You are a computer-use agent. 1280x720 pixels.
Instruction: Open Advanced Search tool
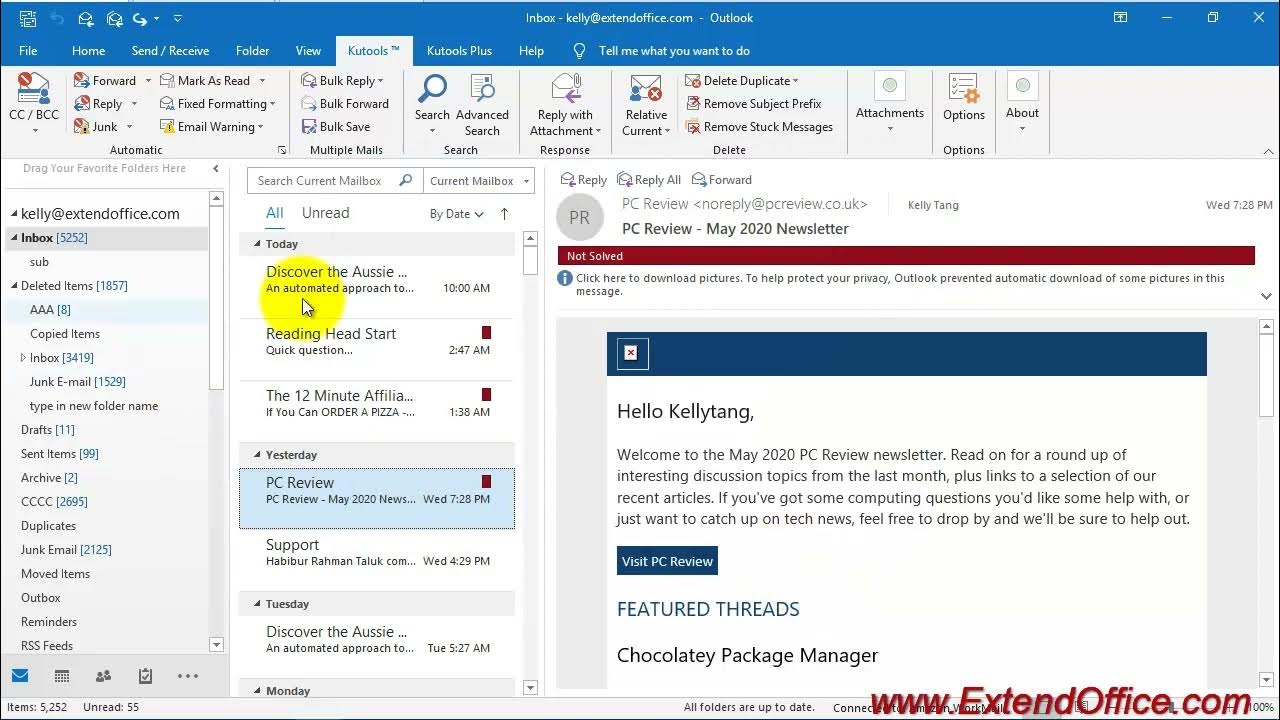(482, 105)
